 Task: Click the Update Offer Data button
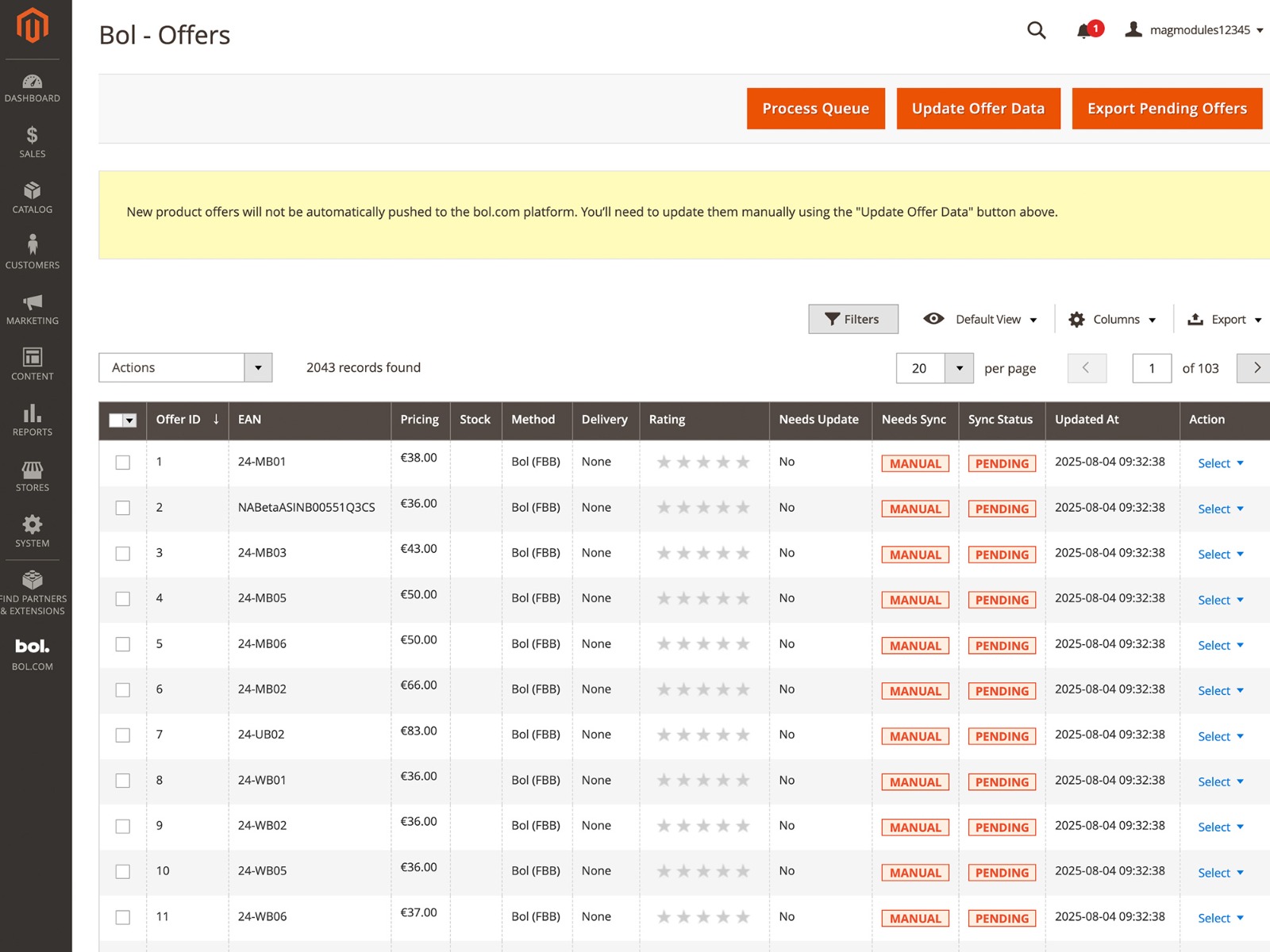978,109
